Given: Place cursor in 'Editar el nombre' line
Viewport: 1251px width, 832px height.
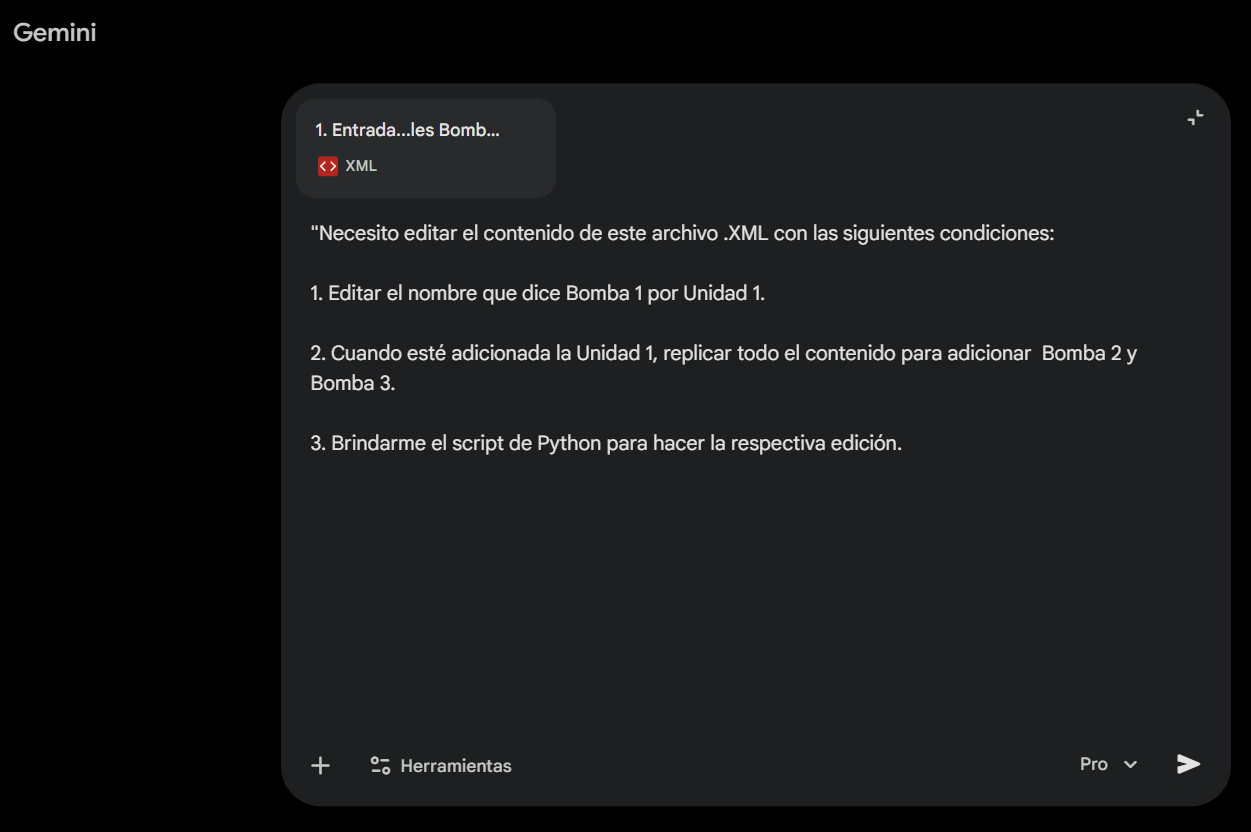Looking at the screenshot, I should (538, 294).
